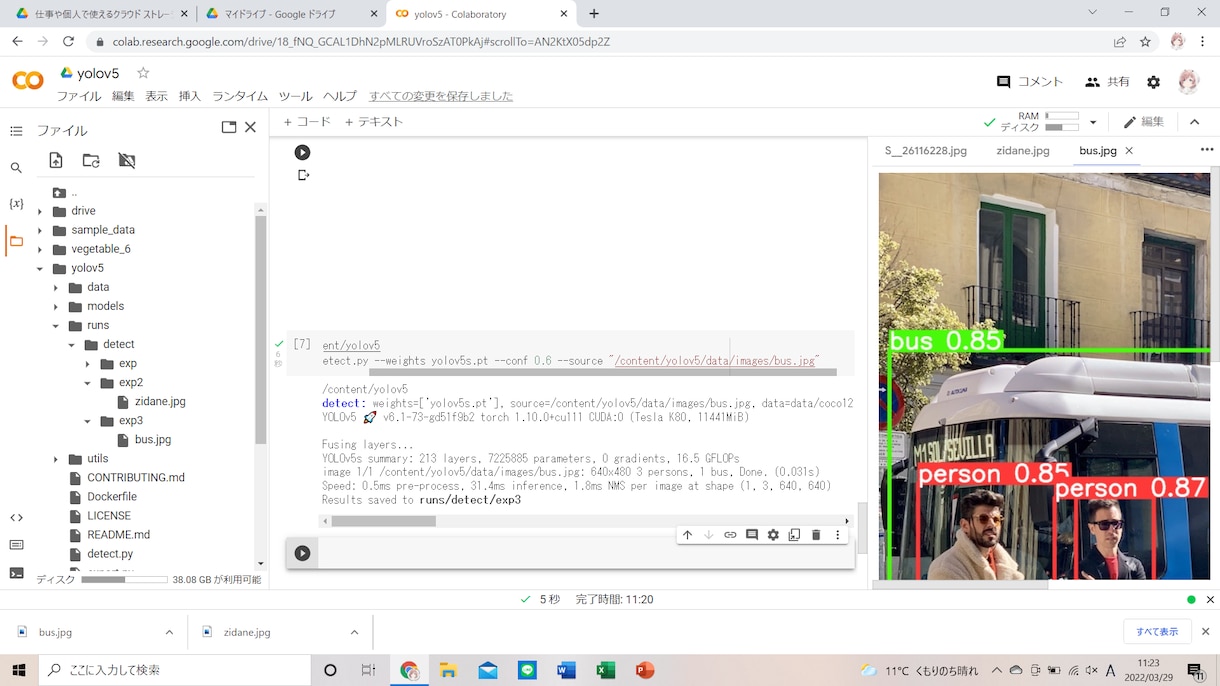Open the ファイル menu
The image size is (1220, 686).
click(79, 96)
